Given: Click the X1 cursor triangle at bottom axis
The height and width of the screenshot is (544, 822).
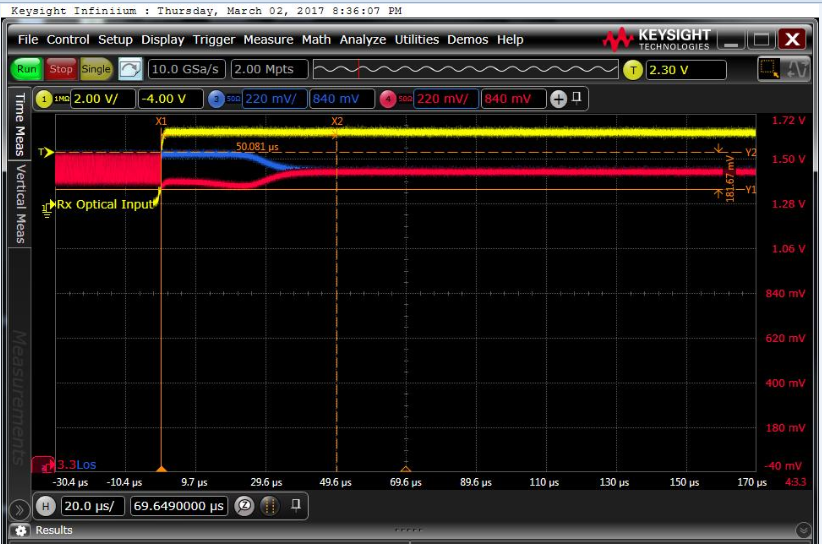Looking at the screenshot, I should [x=161, y=468].
